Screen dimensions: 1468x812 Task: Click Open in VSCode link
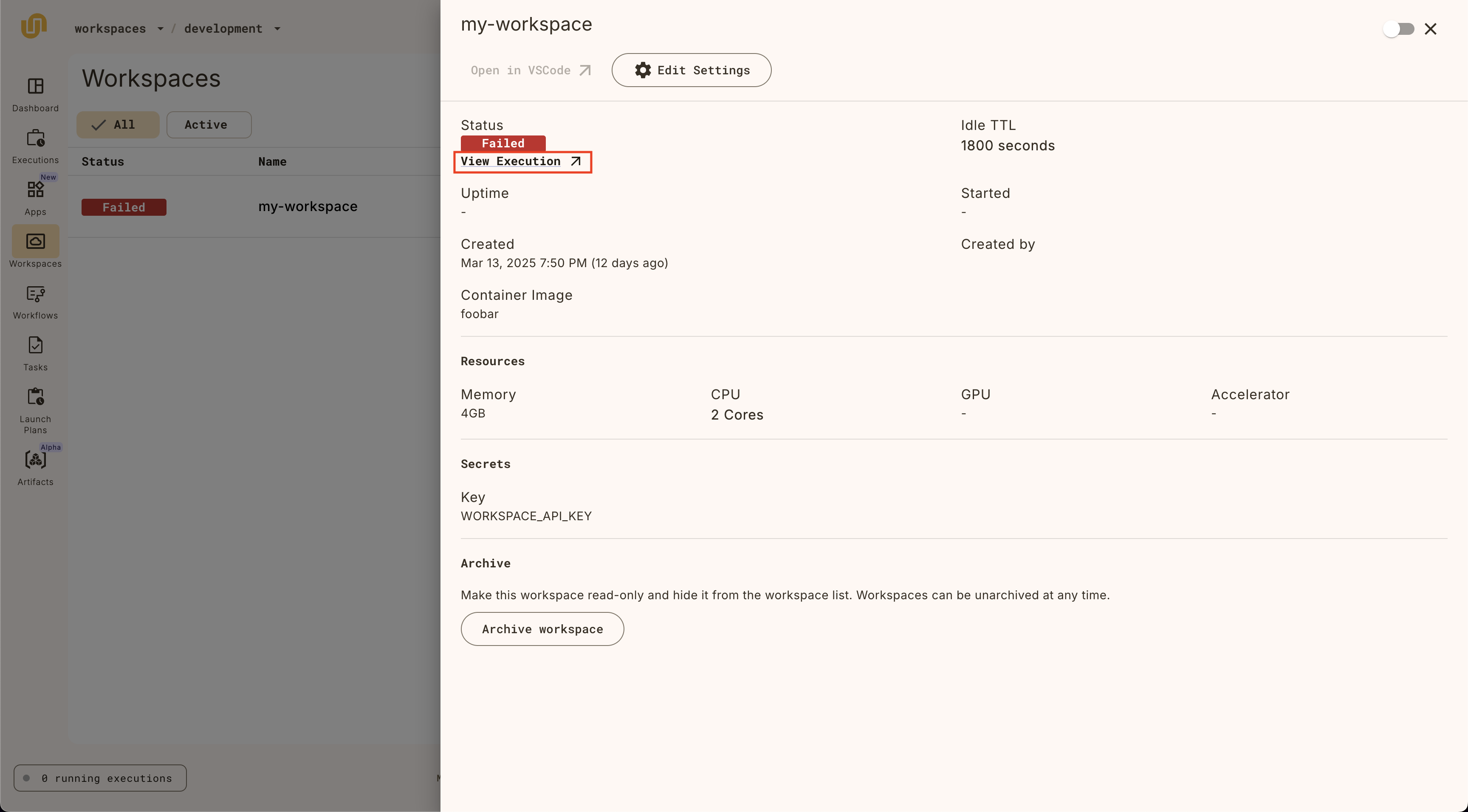pos(530,70)
